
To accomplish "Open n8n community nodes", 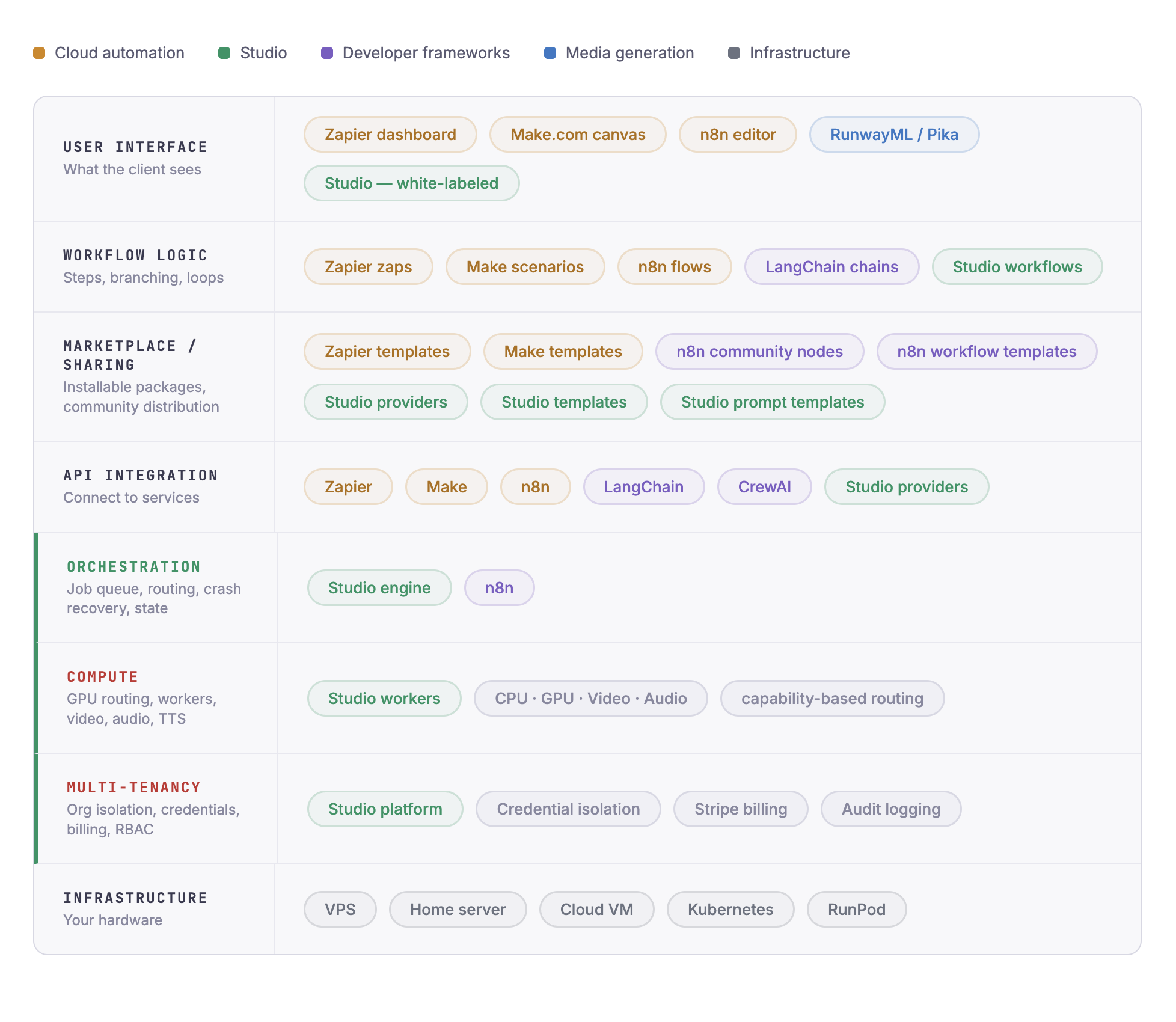I will [x=759, y=352].
